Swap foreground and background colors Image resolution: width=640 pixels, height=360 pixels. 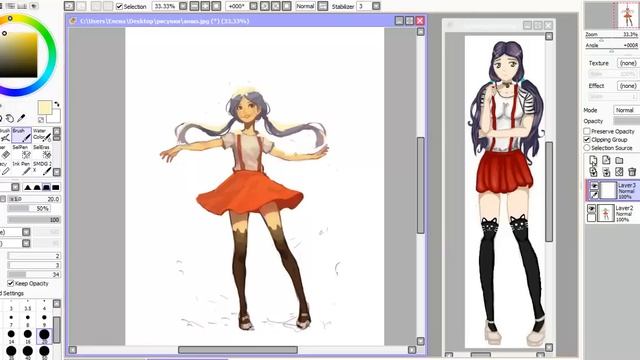coord(57,104)
